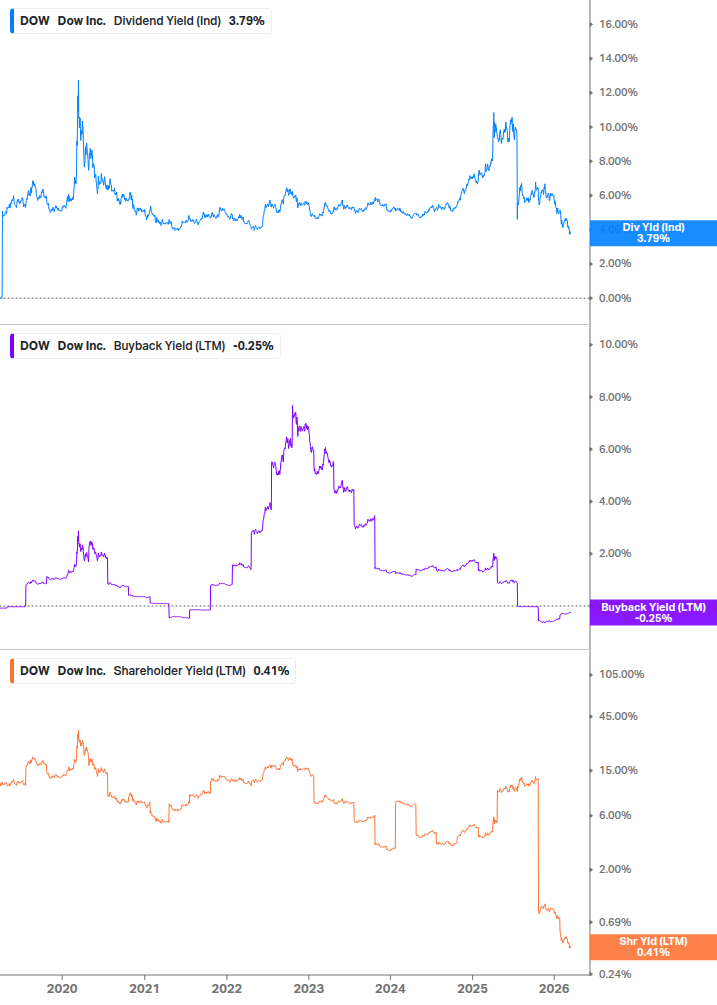This screenshot has height=1005, width=717.
Task: Click the 12.00% tick on the dividend axis
Action: 618,92
